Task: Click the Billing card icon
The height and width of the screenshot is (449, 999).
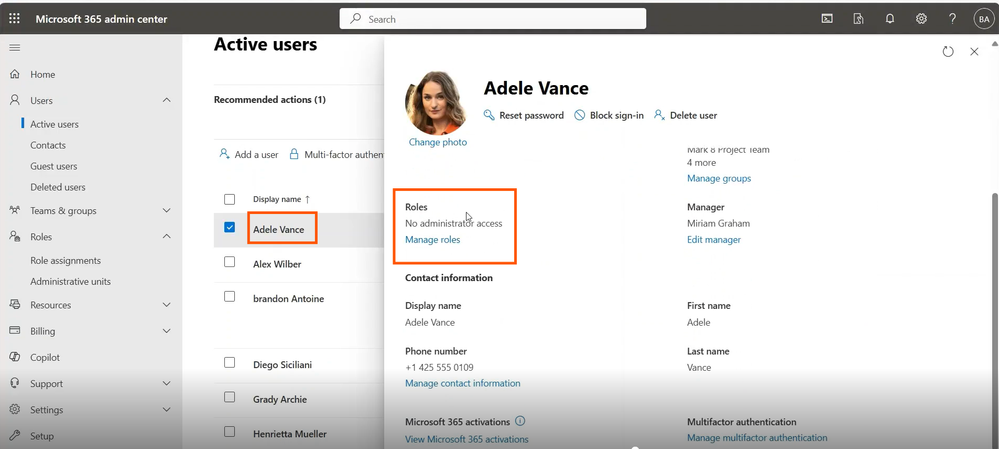Action: coord(15,331)
